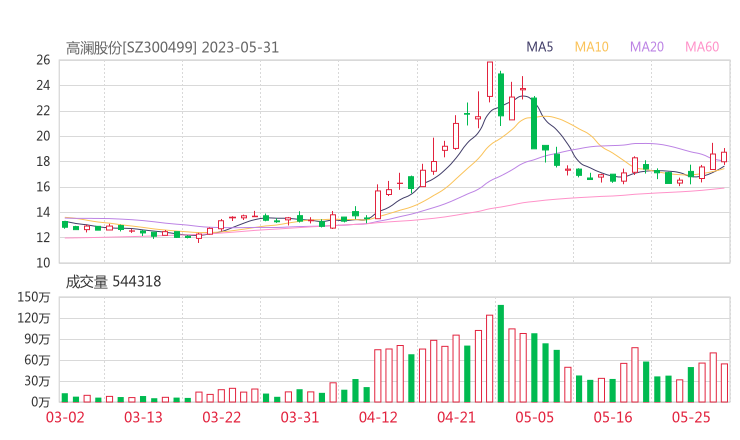The height and width of the screenshot is (440, 740).
Task: Click the 05-05 date label
Action: click(x=535, y=417)
